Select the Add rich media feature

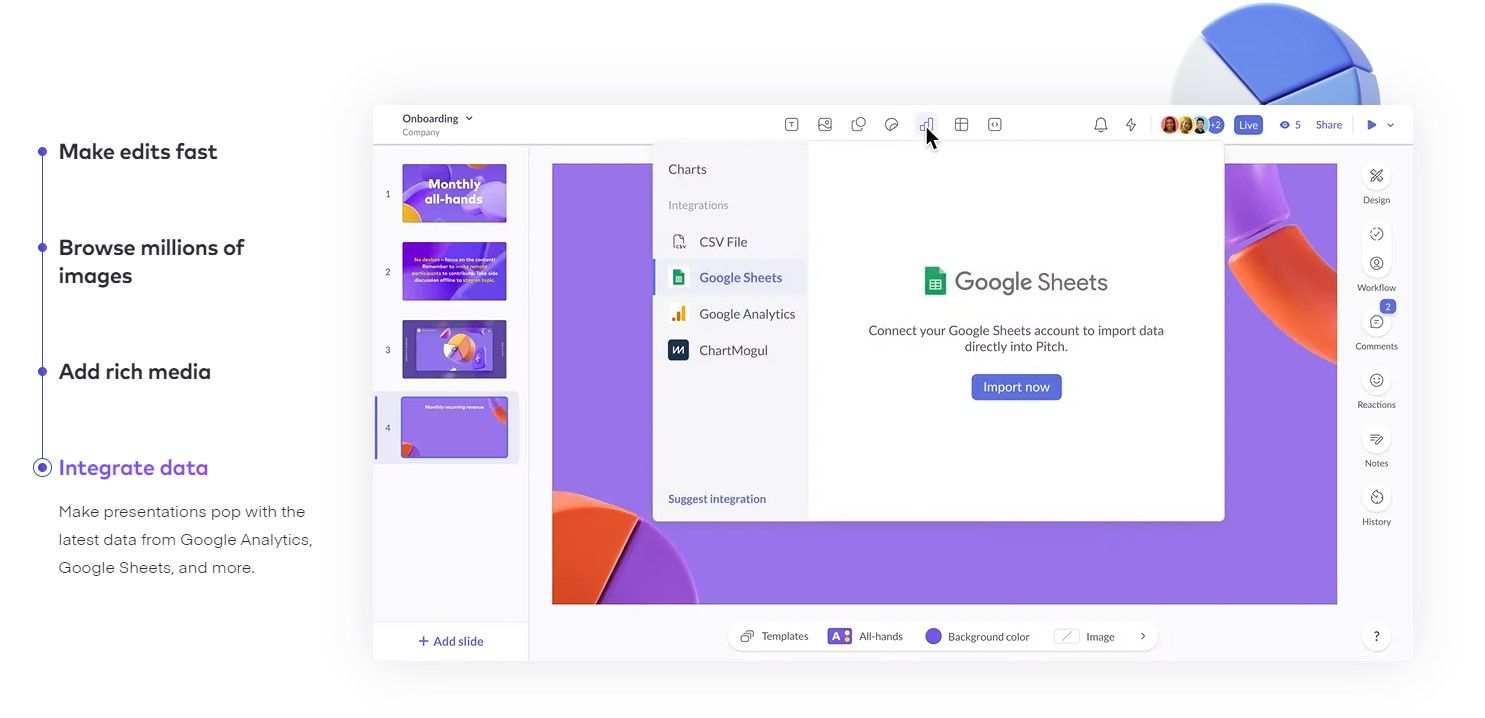pos(135,372)
